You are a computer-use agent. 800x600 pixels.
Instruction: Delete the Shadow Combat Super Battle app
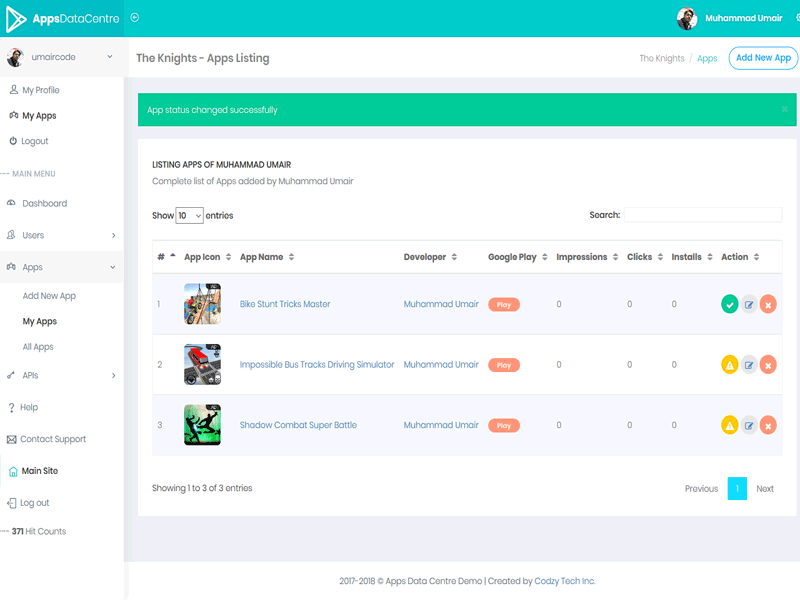pos(768,426)
